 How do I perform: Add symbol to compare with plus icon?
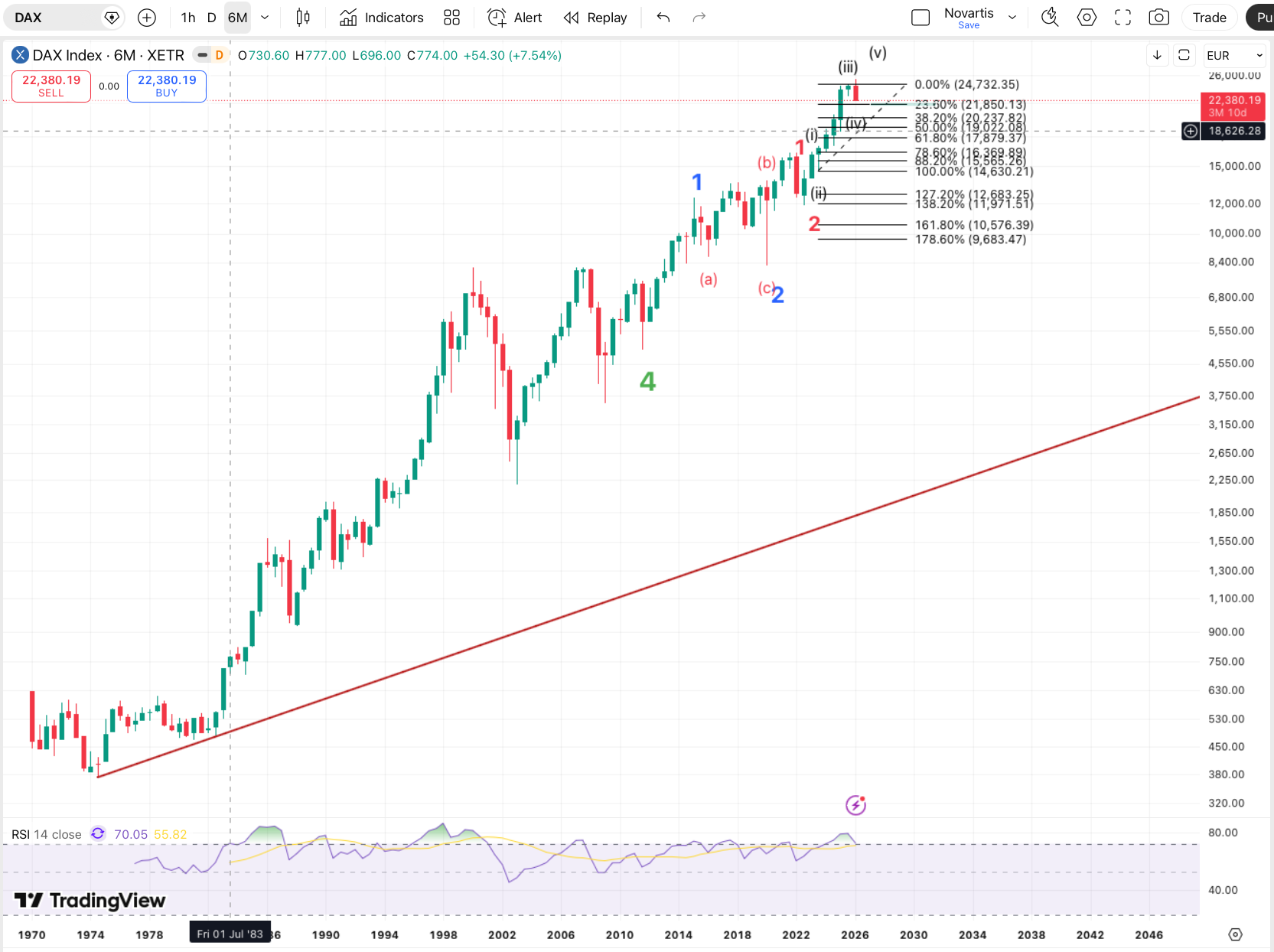pyautogui.click(x=147, y=18)
